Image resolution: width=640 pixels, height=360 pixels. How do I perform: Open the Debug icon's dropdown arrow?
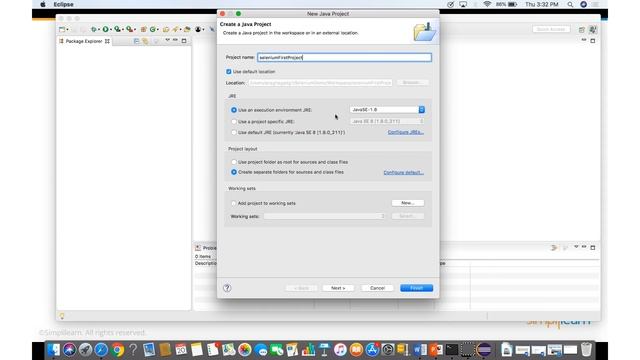click(x=99, y=29)
